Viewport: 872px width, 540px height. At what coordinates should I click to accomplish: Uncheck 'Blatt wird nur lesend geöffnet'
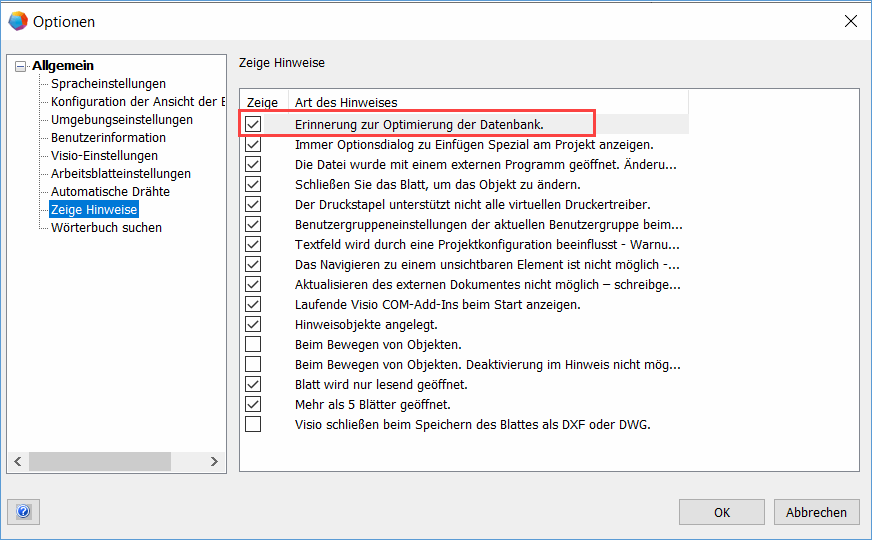[x=254, y=384]
